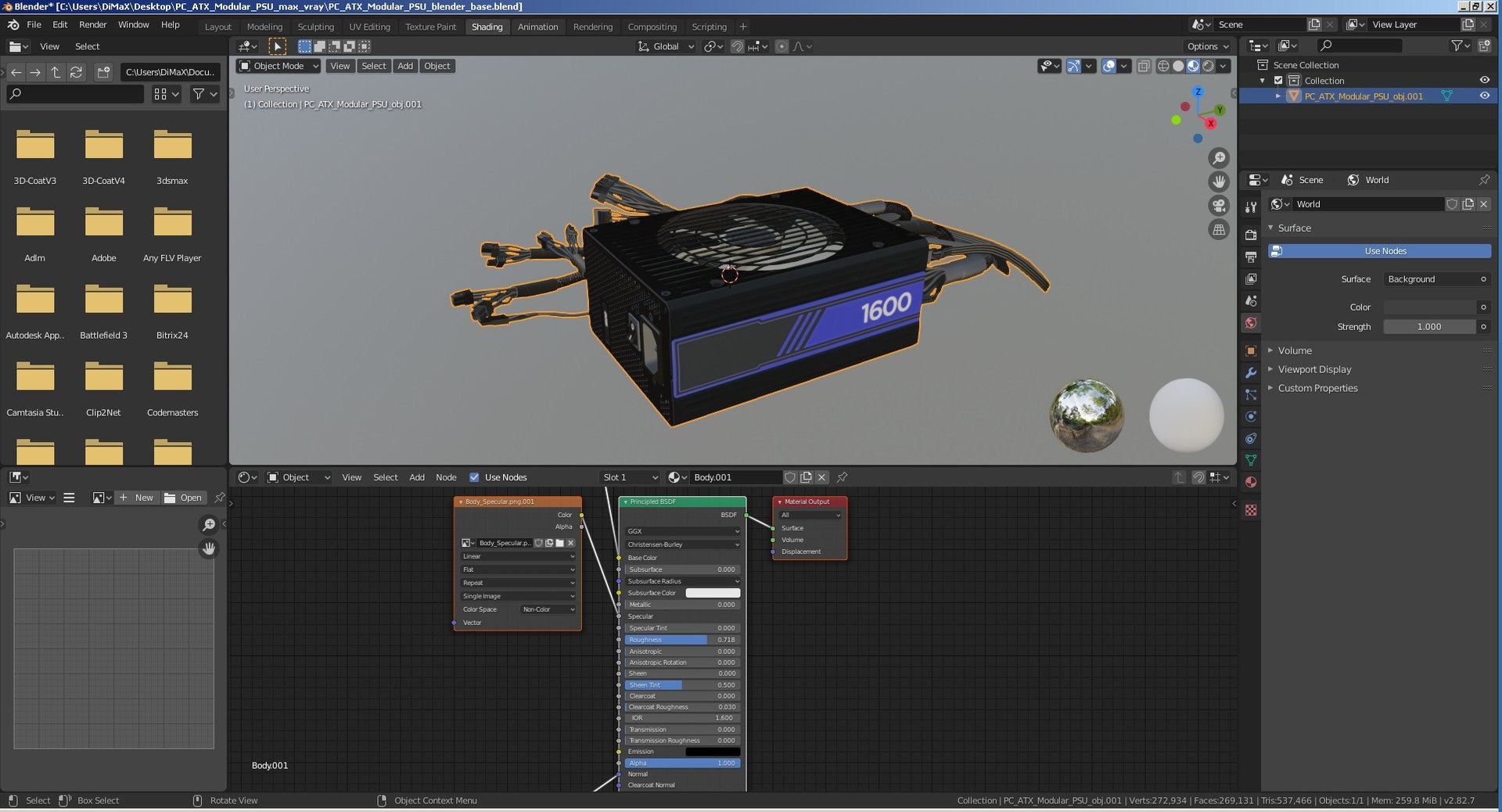Screen dimensions: 1502x812
Task: Toggle the Collection eye visibility icon
Action: pyautogui.click(x=1484, y=80)
